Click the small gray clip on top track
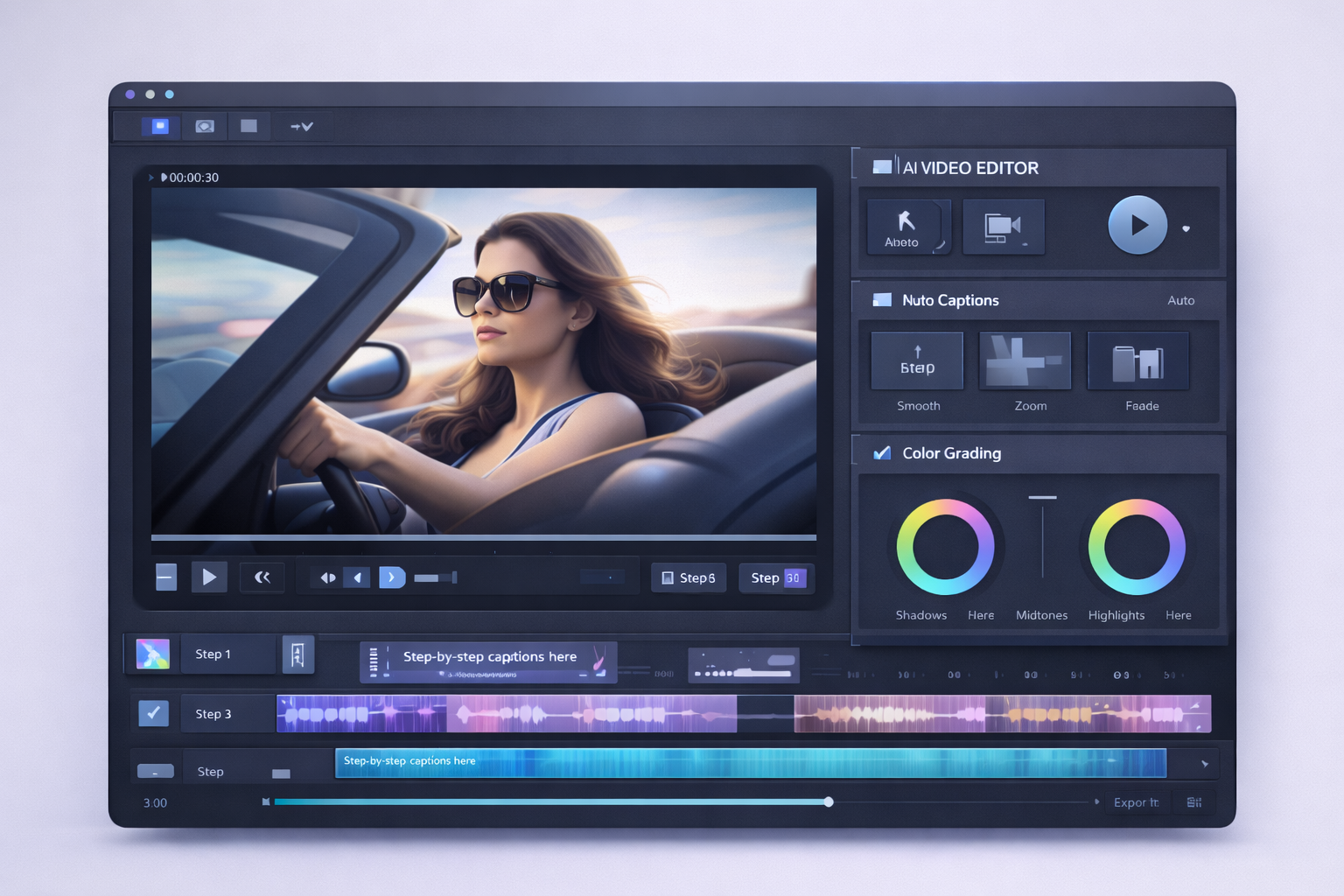This screenshot has height=896, width=1344. click(744, 665)
